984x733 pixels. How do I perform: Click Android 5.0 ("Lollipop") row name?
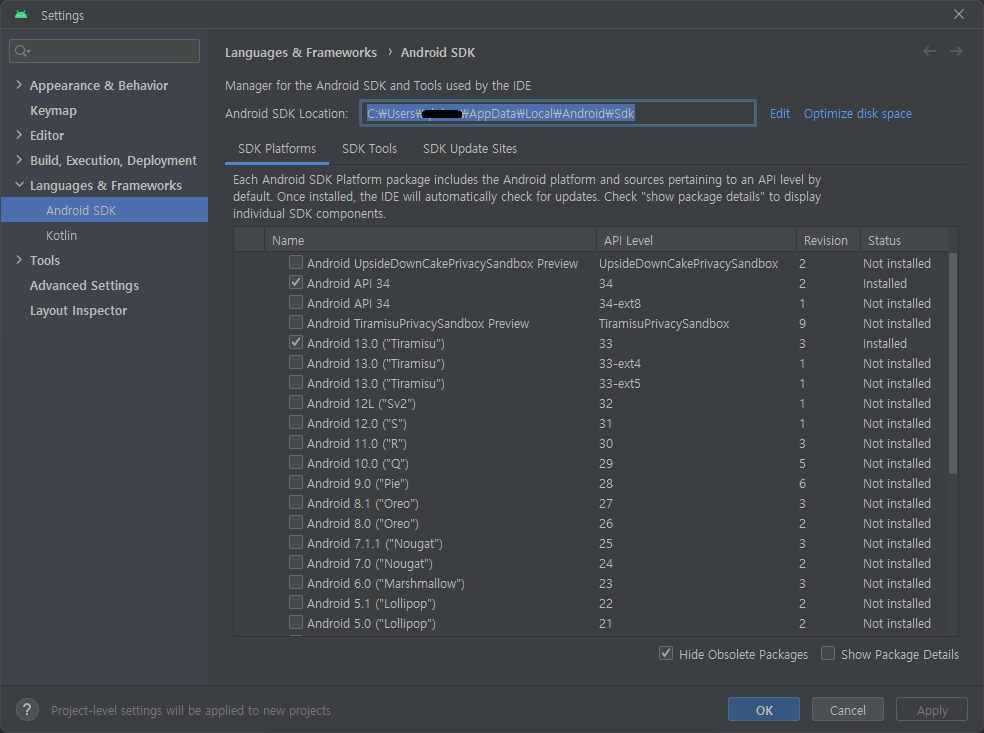click(371, 624)
